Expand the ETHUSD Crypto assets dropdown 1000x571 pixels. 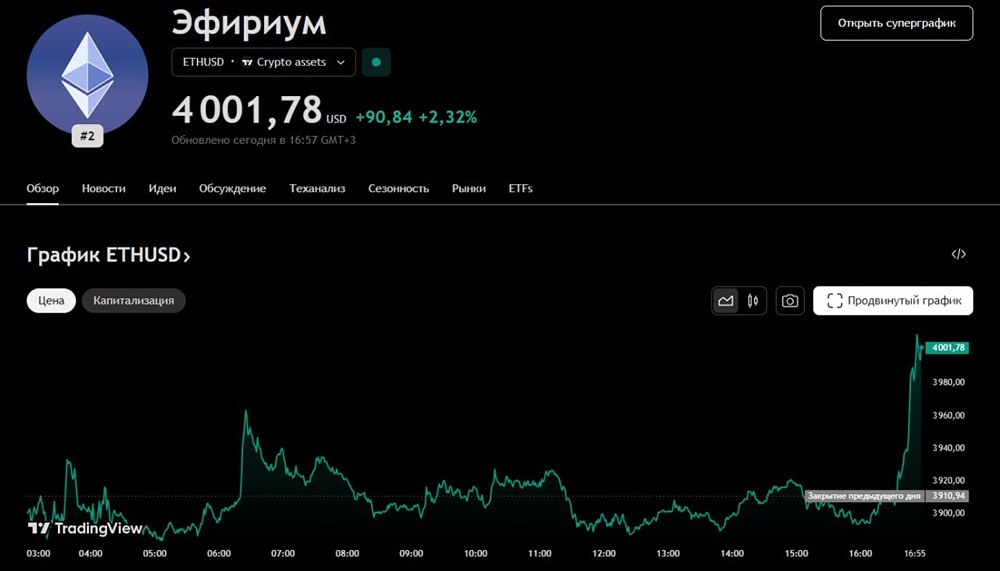pyautogui.click(x=263, y=62)
